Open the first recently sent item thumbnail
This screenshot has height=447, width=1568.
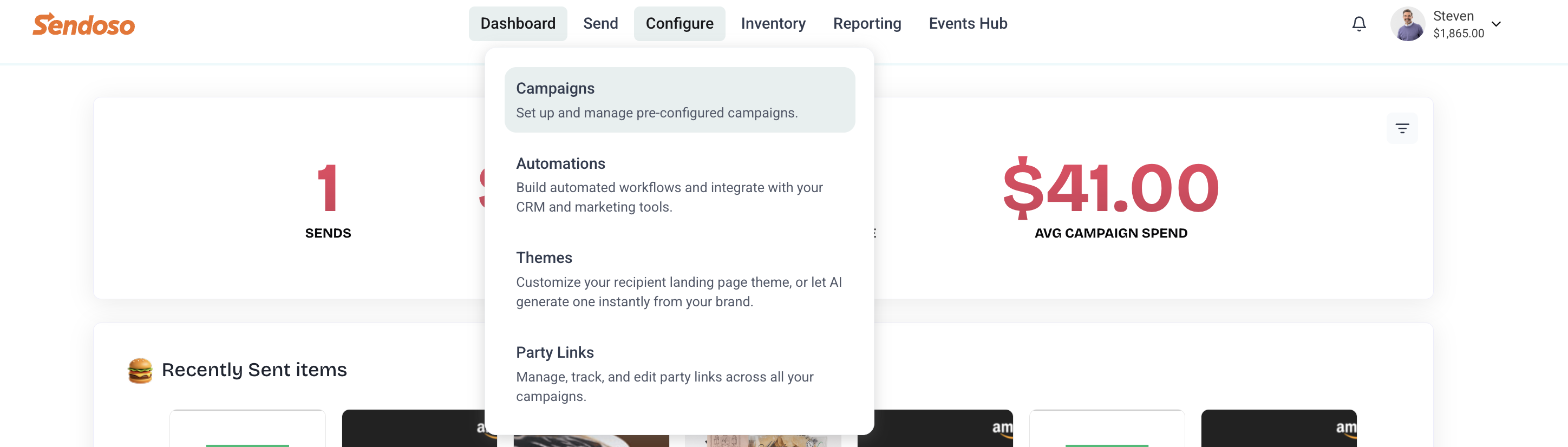(248, 428)
